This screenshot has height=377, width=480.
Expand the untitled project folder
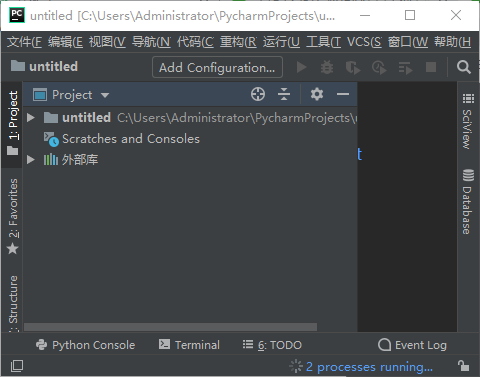point(31,118)
